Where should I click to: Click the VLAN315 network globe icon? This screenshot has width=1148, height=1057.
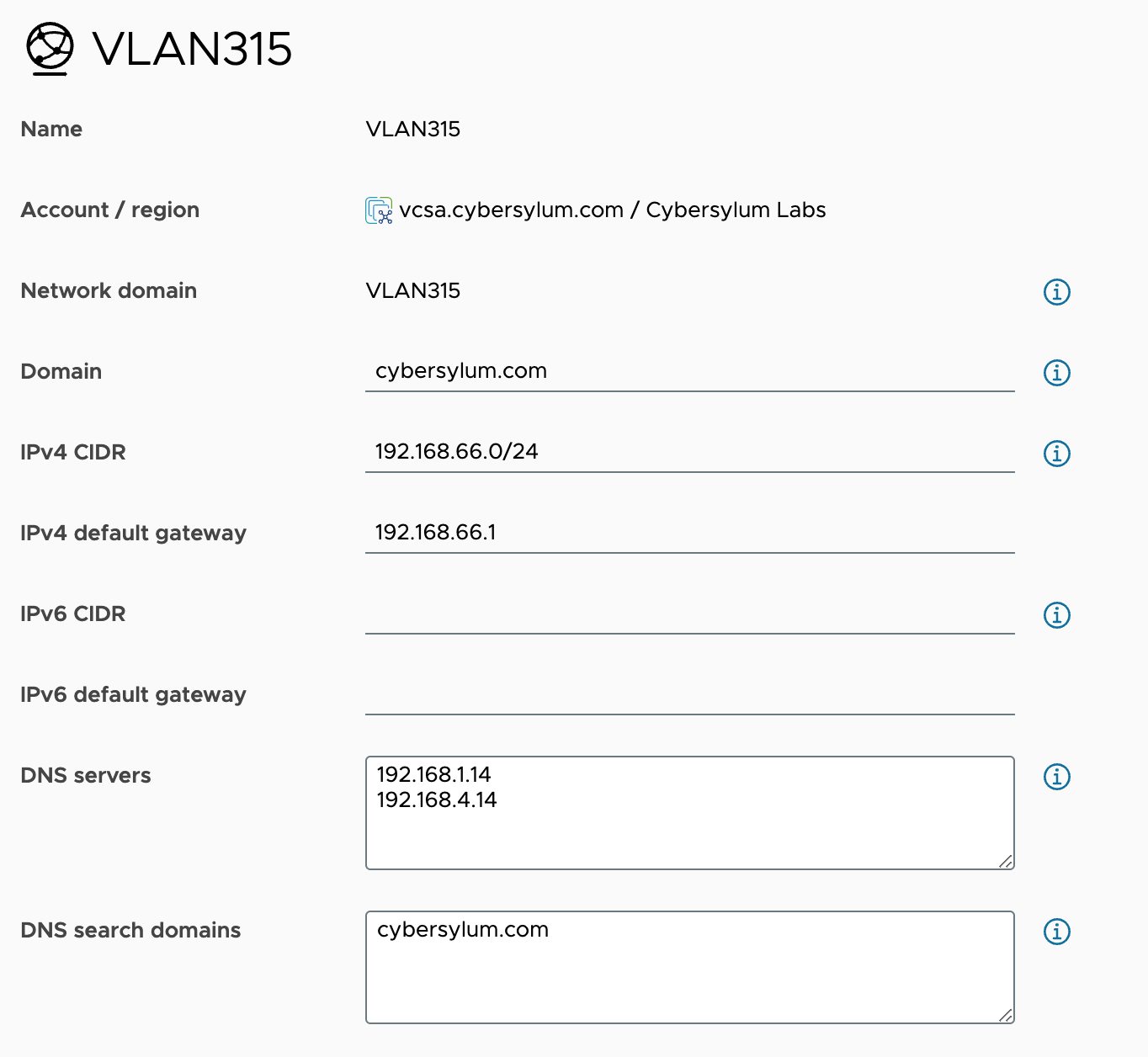pos(50,49)
